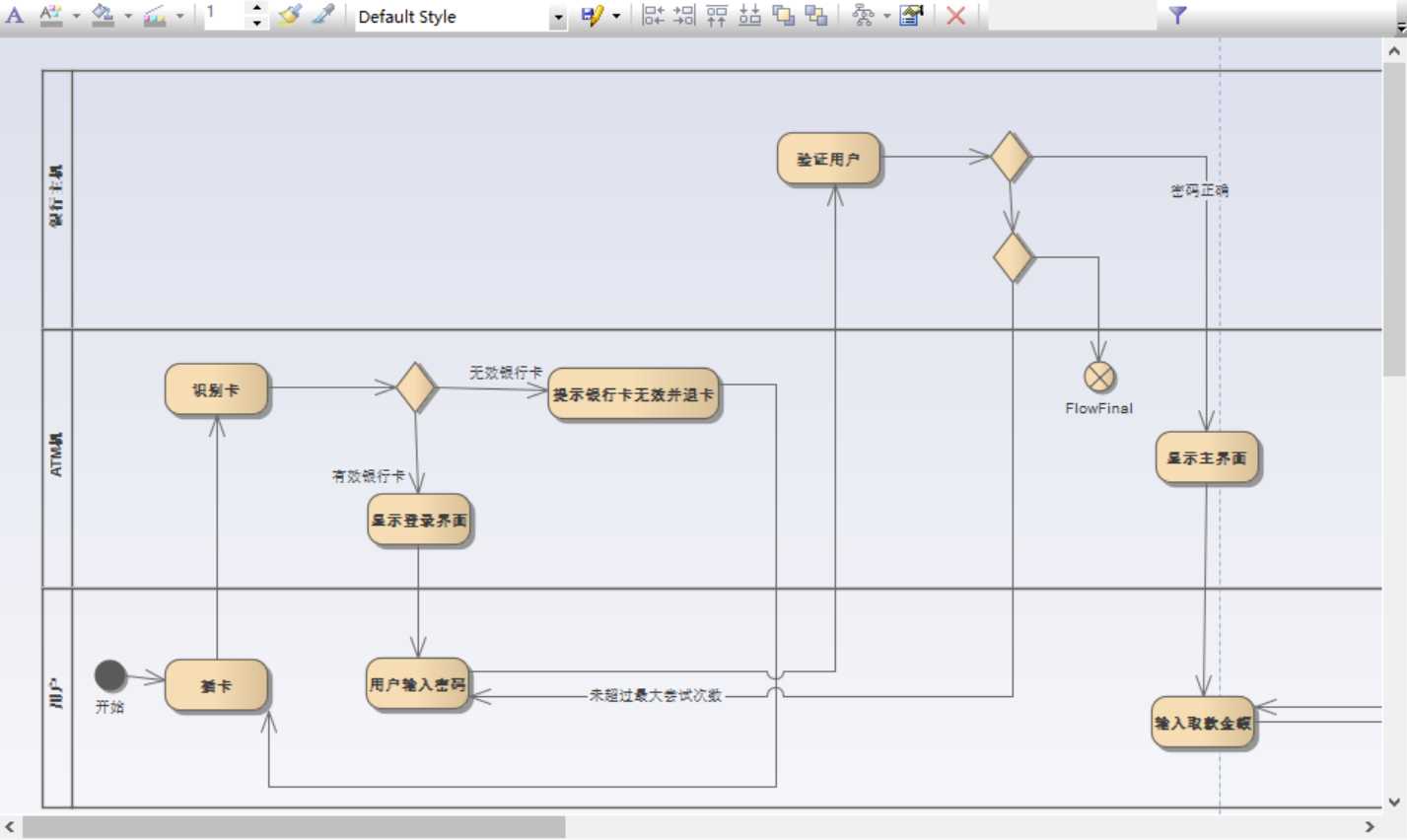Click the FlowFinal text label

point(1099,408)
